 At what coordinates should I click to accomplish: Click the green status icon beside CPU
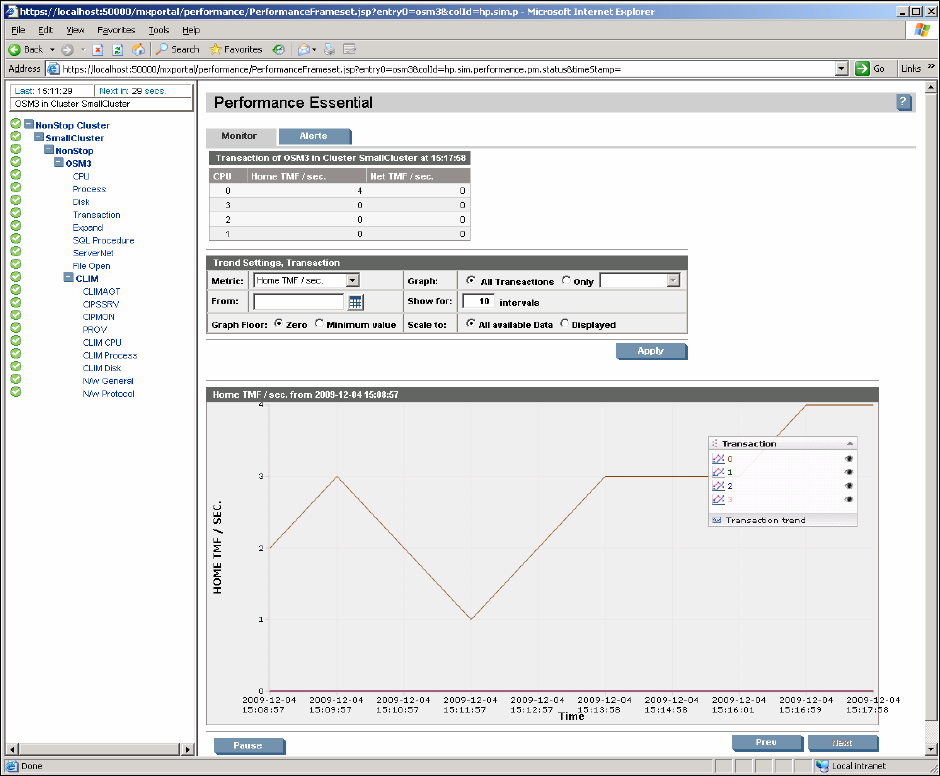16,176
